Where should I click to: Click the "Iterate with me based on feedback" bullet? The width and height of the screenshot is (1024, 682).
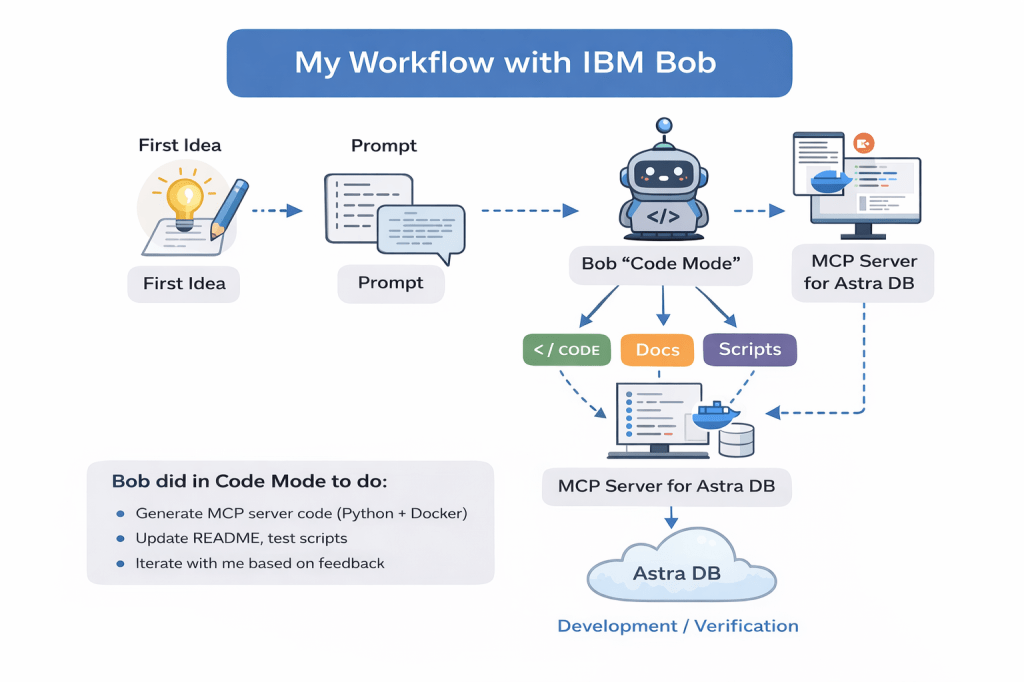coord(259,563)
